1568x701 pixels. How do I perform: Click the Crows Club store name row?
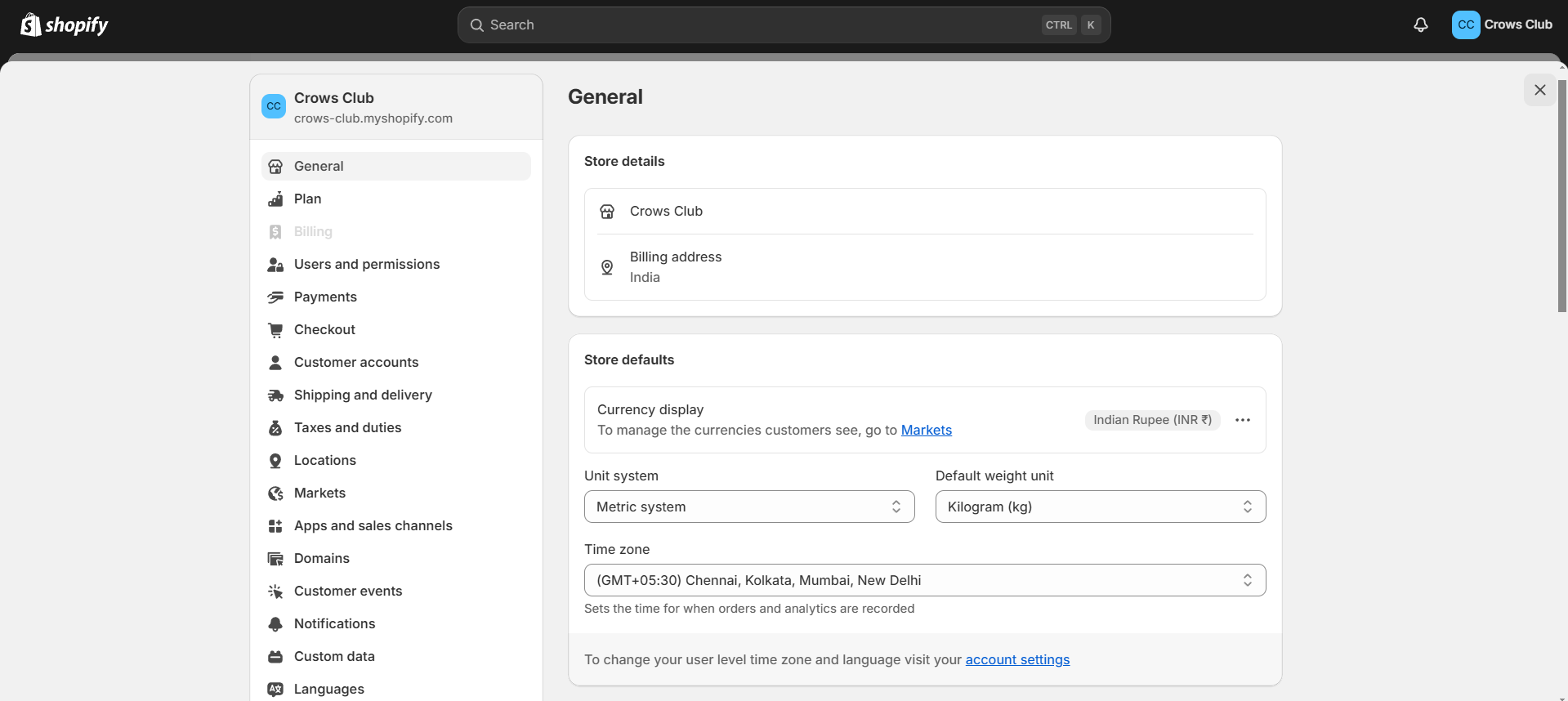tap(925, 212)
